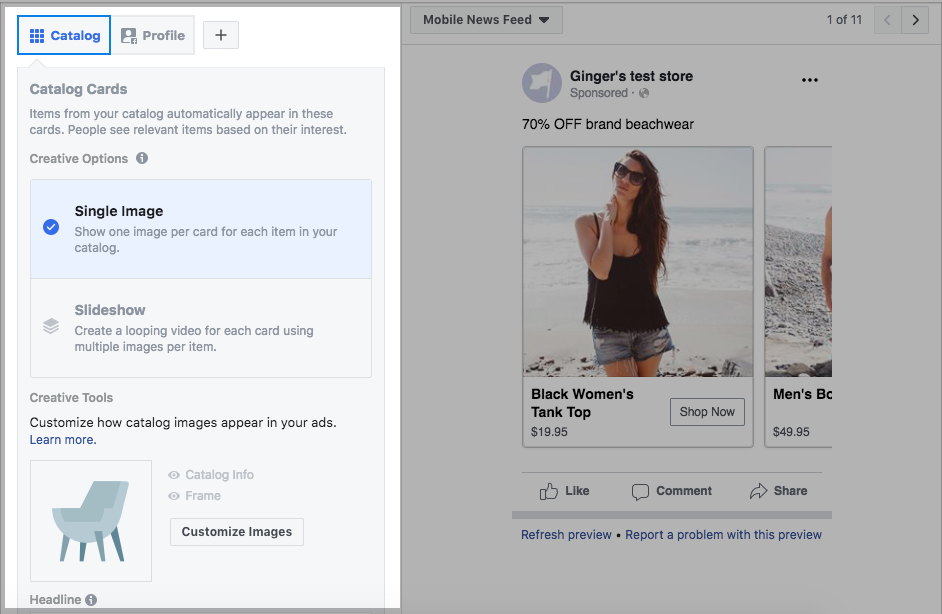This screenshot has height=614, width=942.
Task: Open the Learn more link
Action: point(62,440)
